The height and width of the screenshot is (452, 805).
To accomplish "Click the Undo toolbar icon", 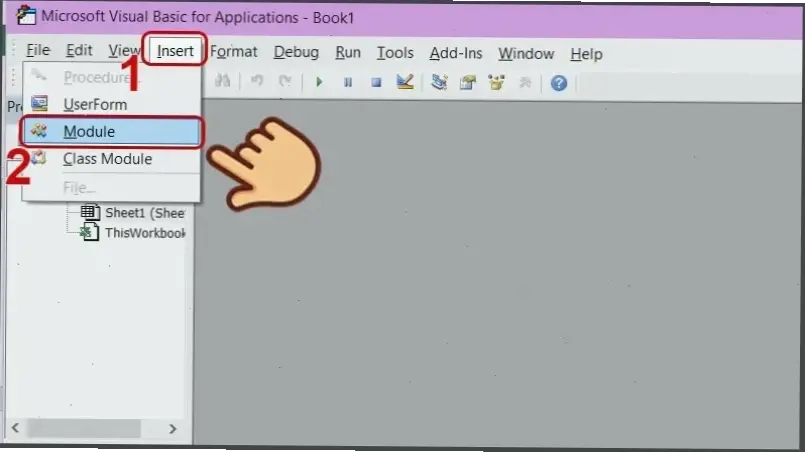I will 257,81.
